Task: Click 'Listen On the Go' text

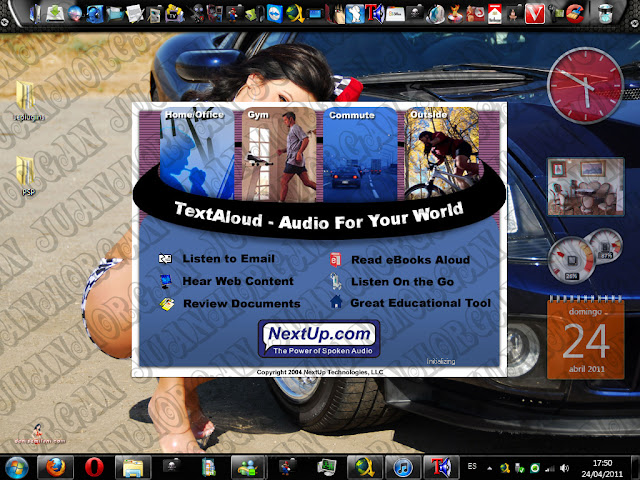Action: (x=402, y=282)
